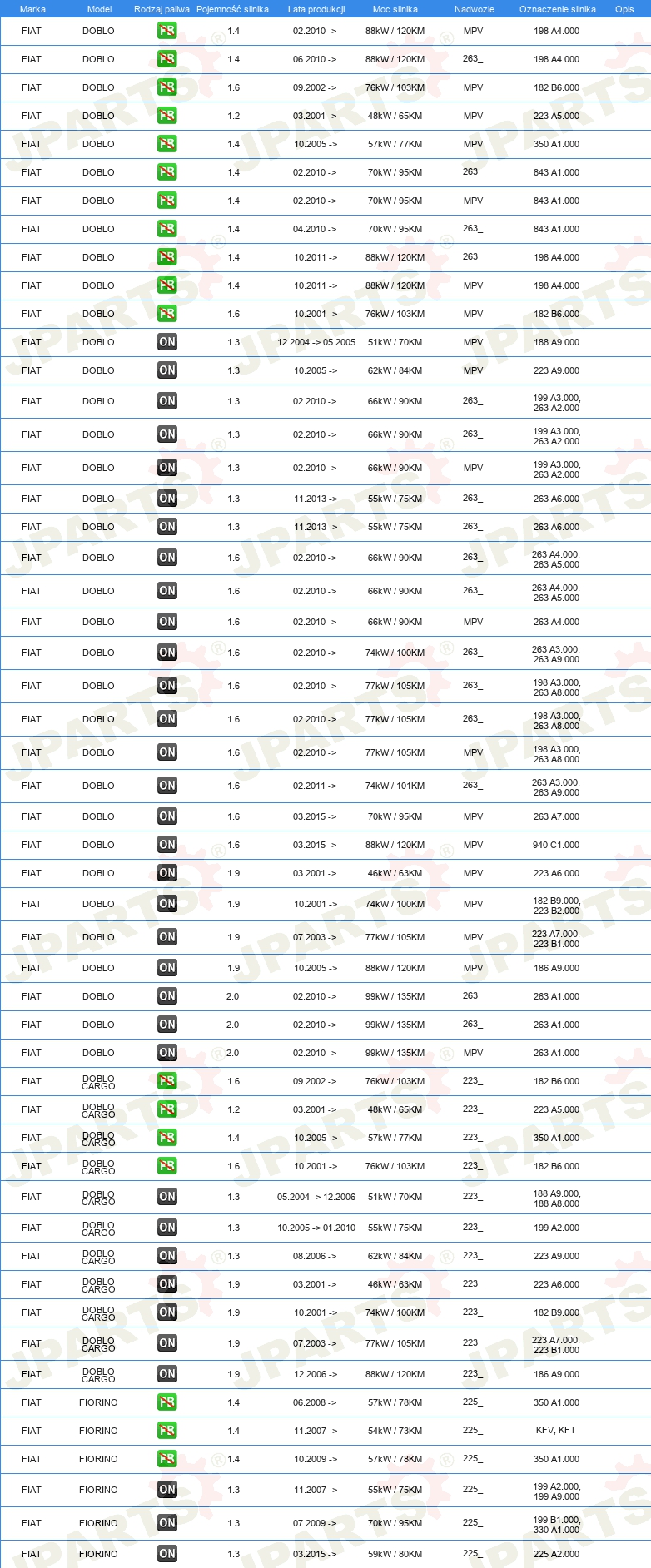Click production years 12.2004 -> 05.2005

click(x=316, y=342)
